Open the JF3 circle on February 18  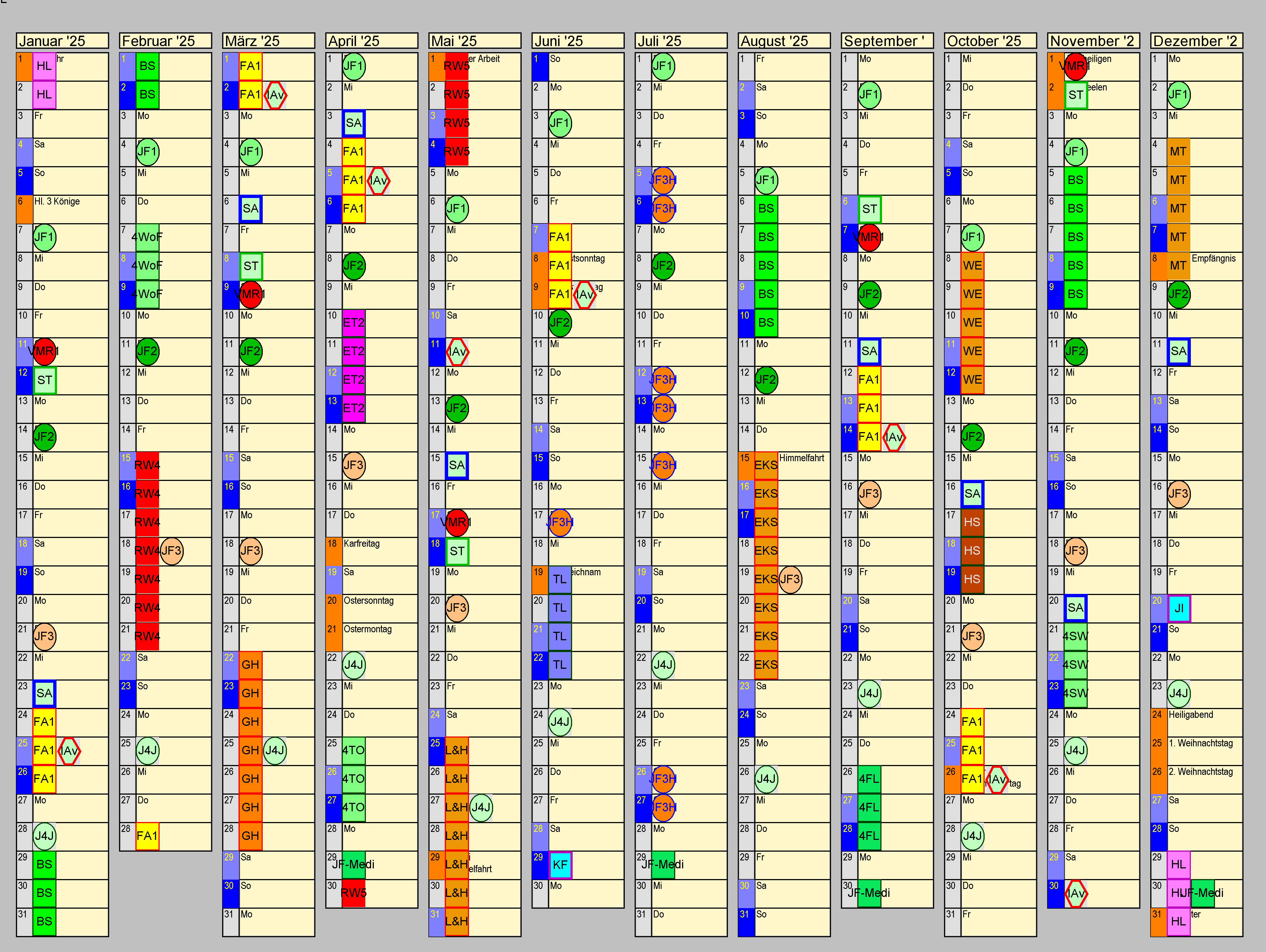[x=172, y=551]
